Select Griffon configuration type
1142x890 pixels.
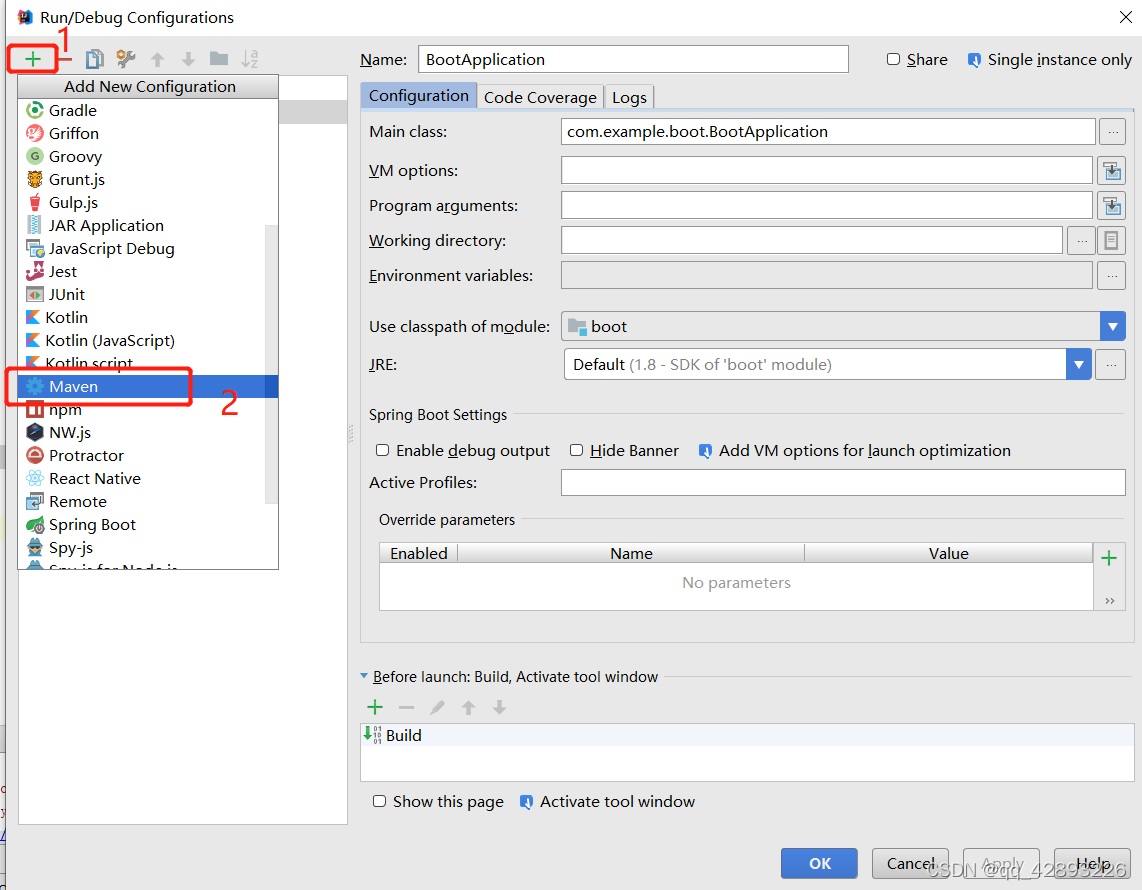pos(148,133)
